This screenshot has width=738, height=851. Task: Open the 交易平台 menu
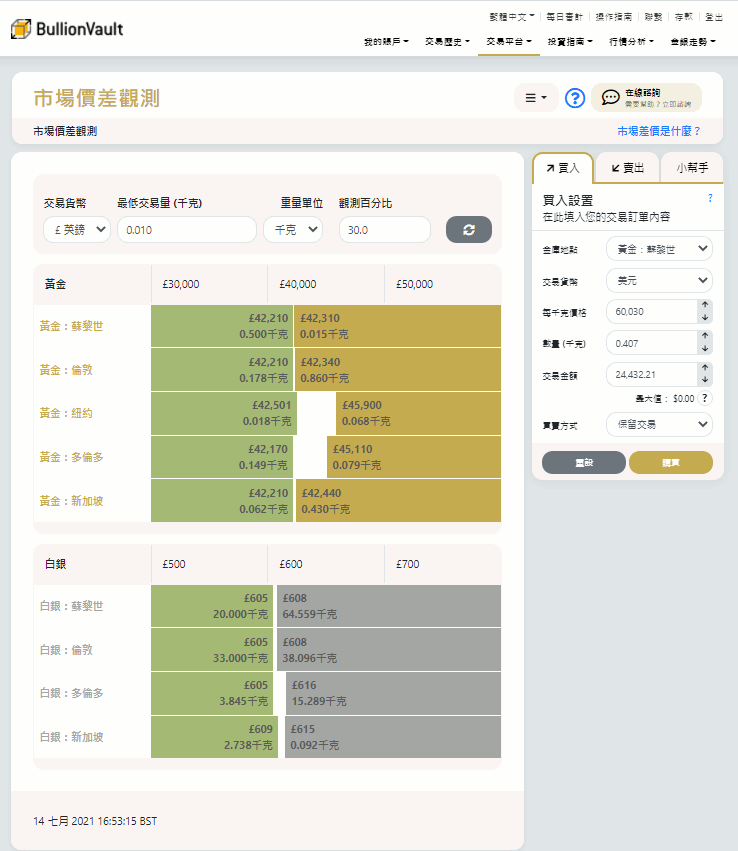[508, 42]
